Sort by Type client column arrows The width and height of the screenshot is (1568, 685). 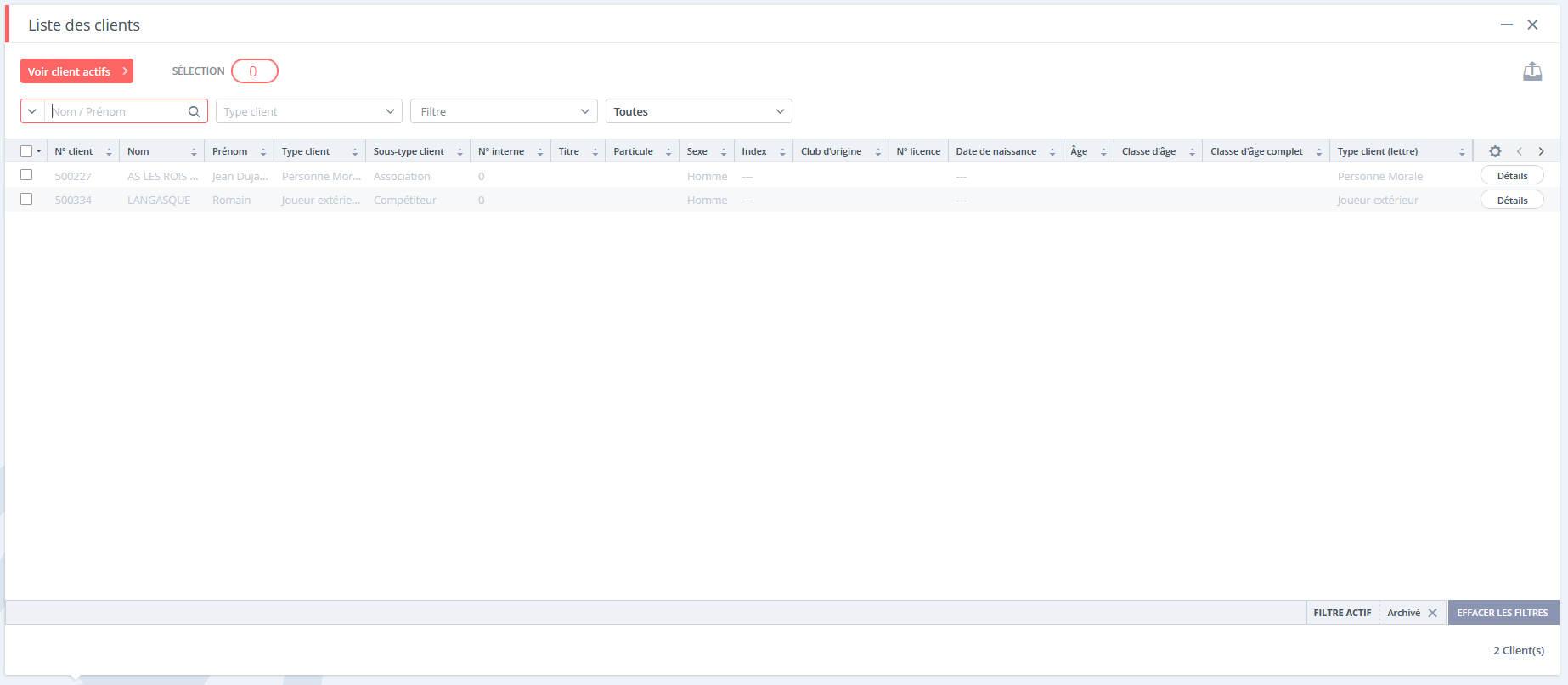[x=355, y=152]
